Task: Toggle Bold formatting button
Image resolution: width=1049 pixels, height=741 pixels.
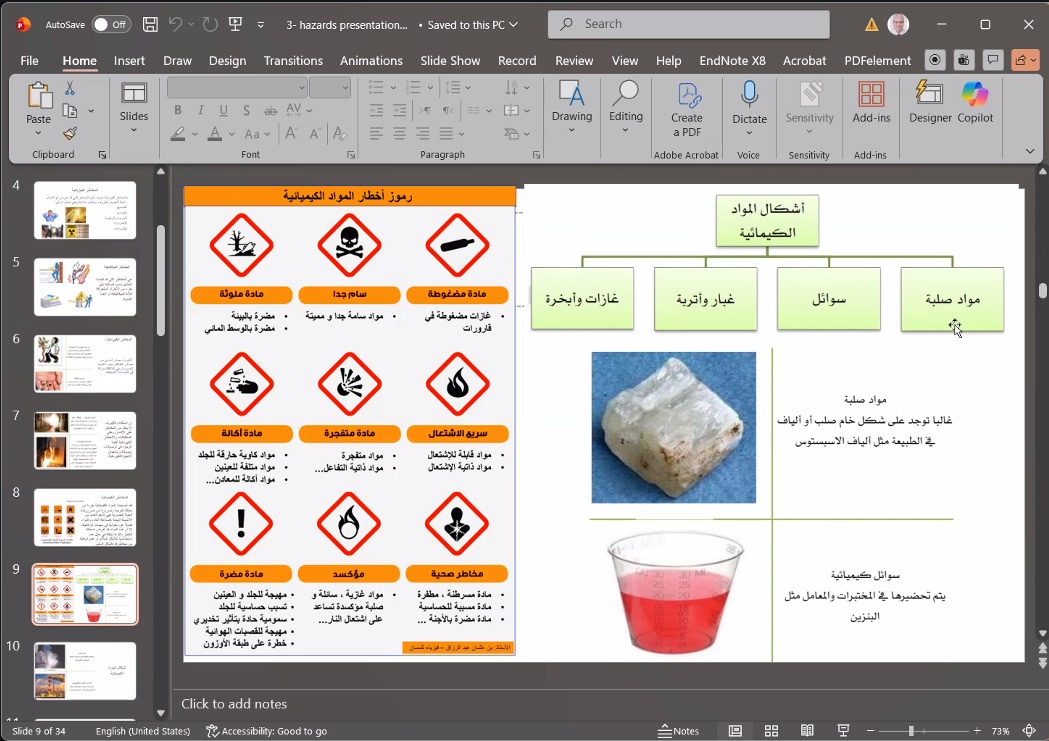Action: [178, 111]
